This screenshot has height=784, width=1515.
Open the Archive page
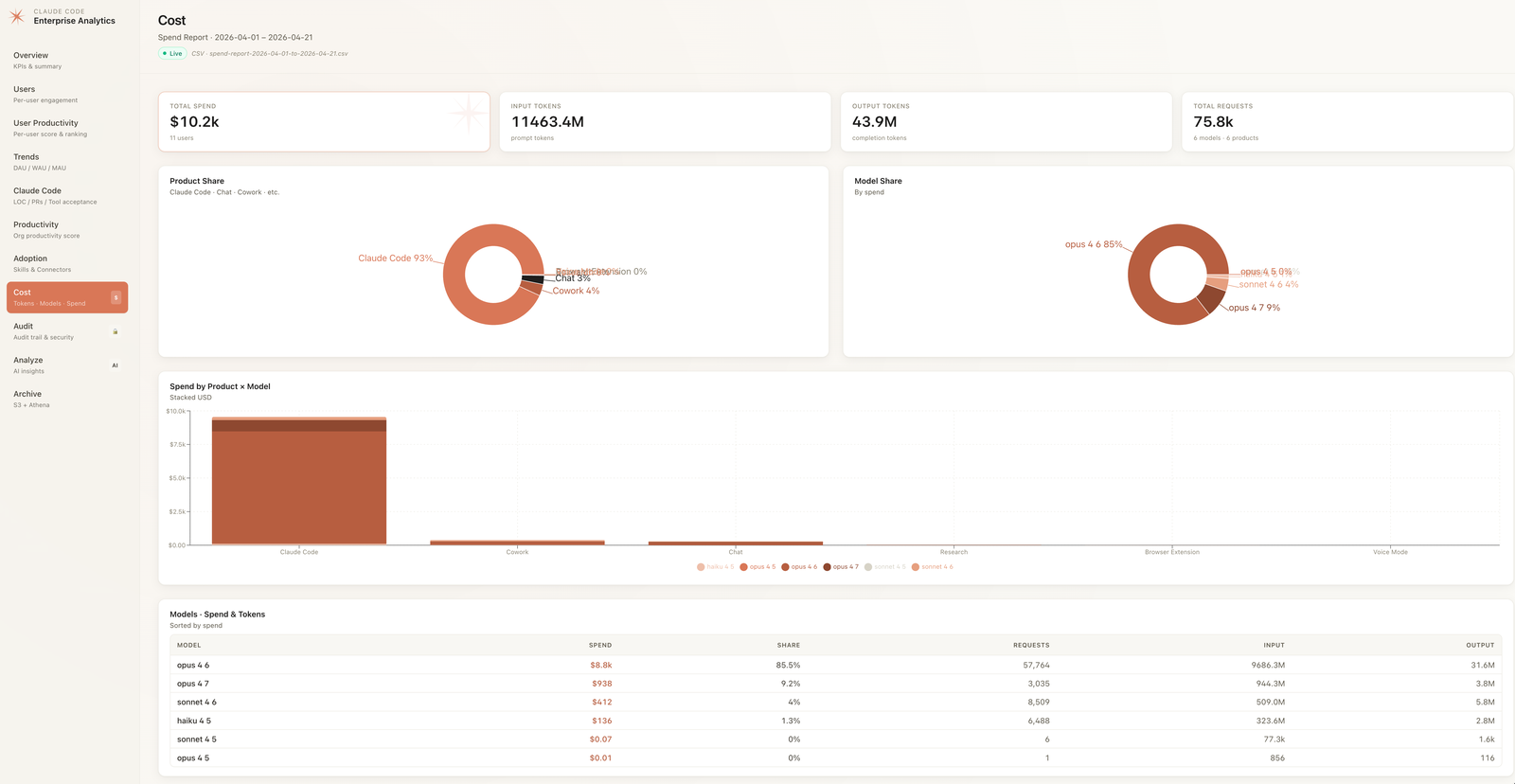pyautogui.click(x=66, y=399)
